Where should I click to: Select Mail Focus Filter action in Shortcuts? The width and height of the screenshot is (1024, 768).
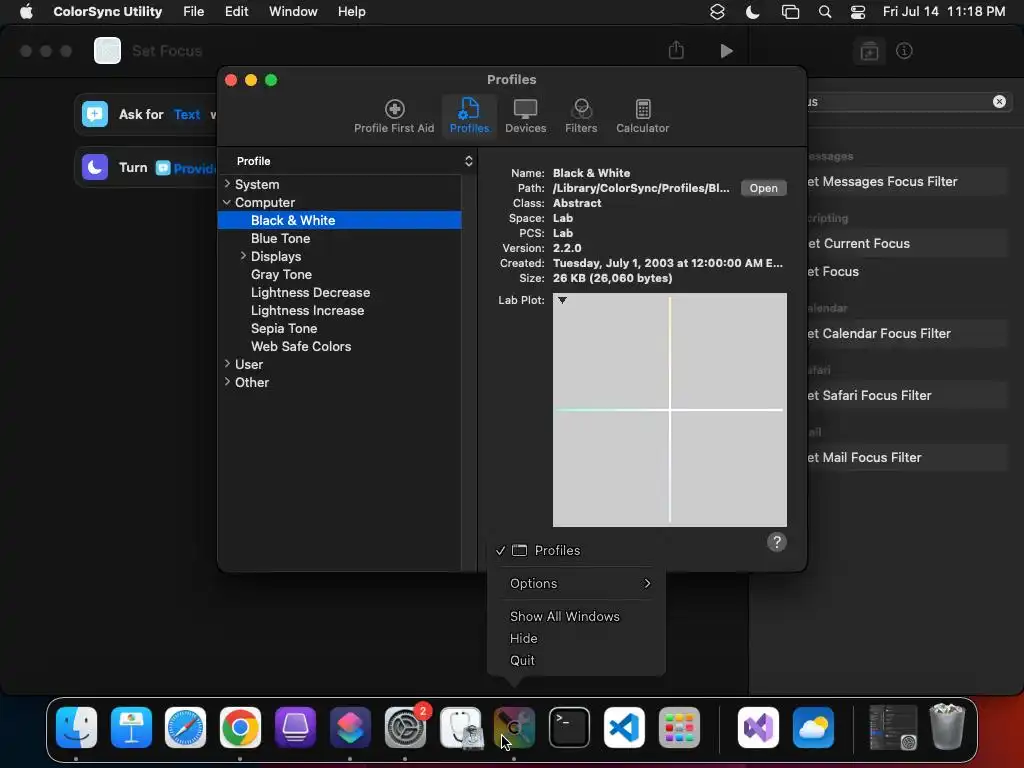click(x=908, y=457)
